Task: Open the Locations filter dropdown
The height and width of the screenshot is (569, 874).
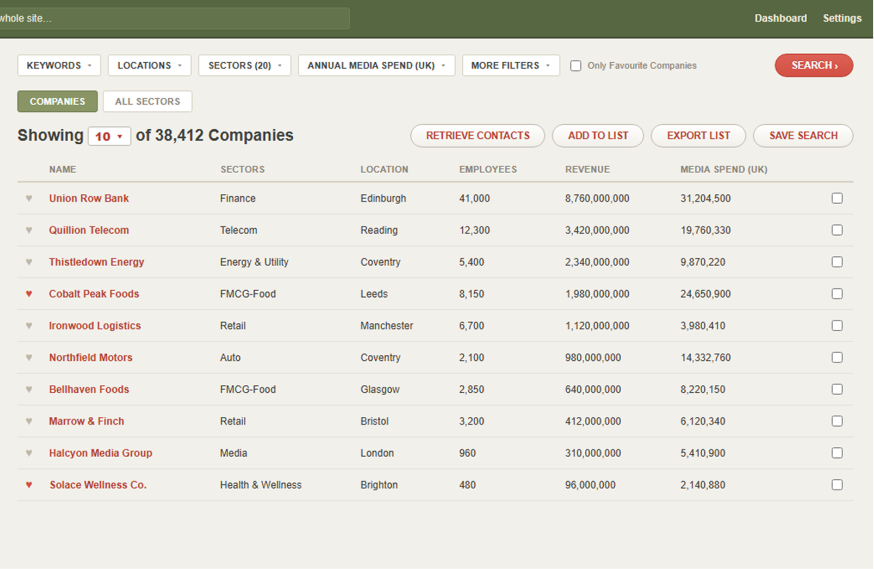Action: (x=149, y=65)
